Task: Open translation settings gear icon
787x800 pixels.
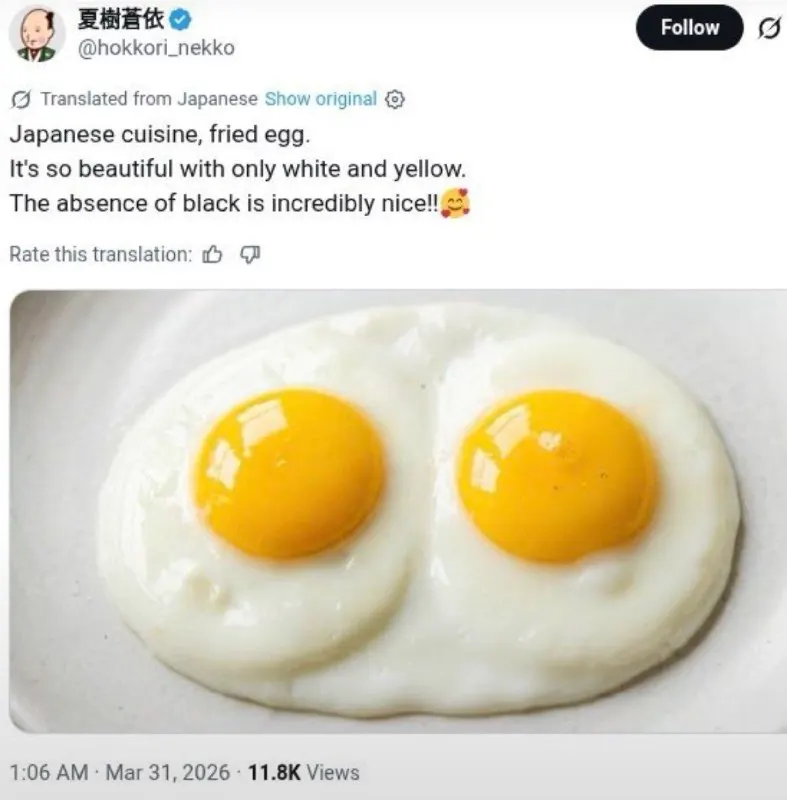Action: pos(394,99)
